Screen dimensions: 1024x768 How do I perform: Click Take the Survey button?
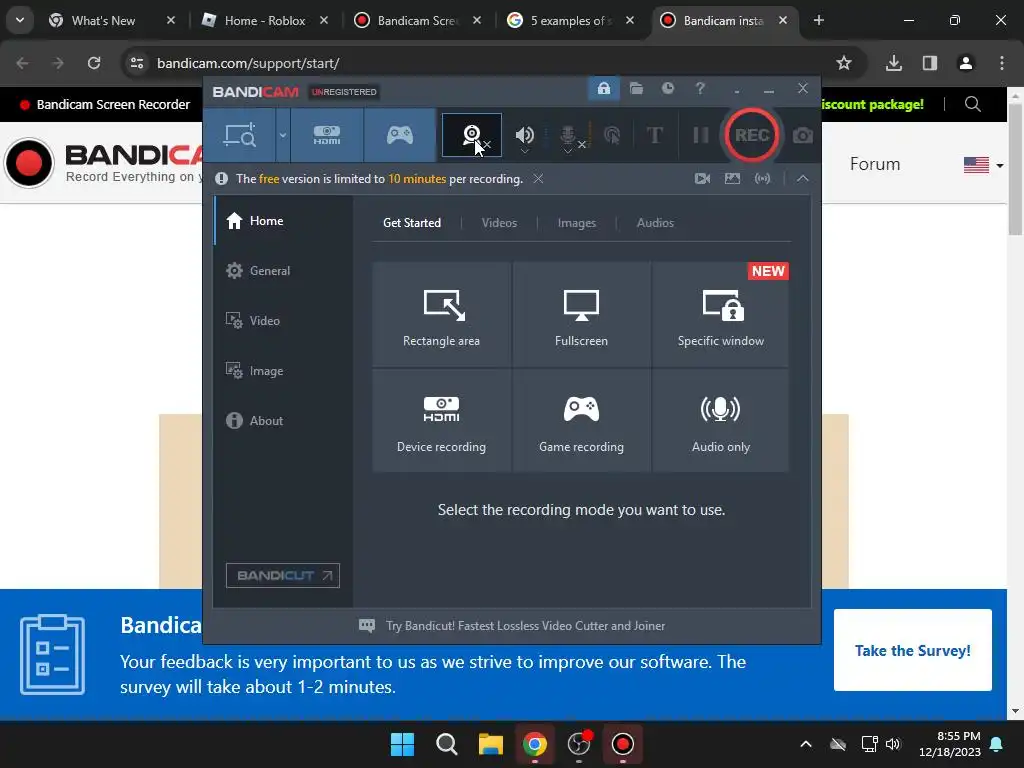[912, 650]
